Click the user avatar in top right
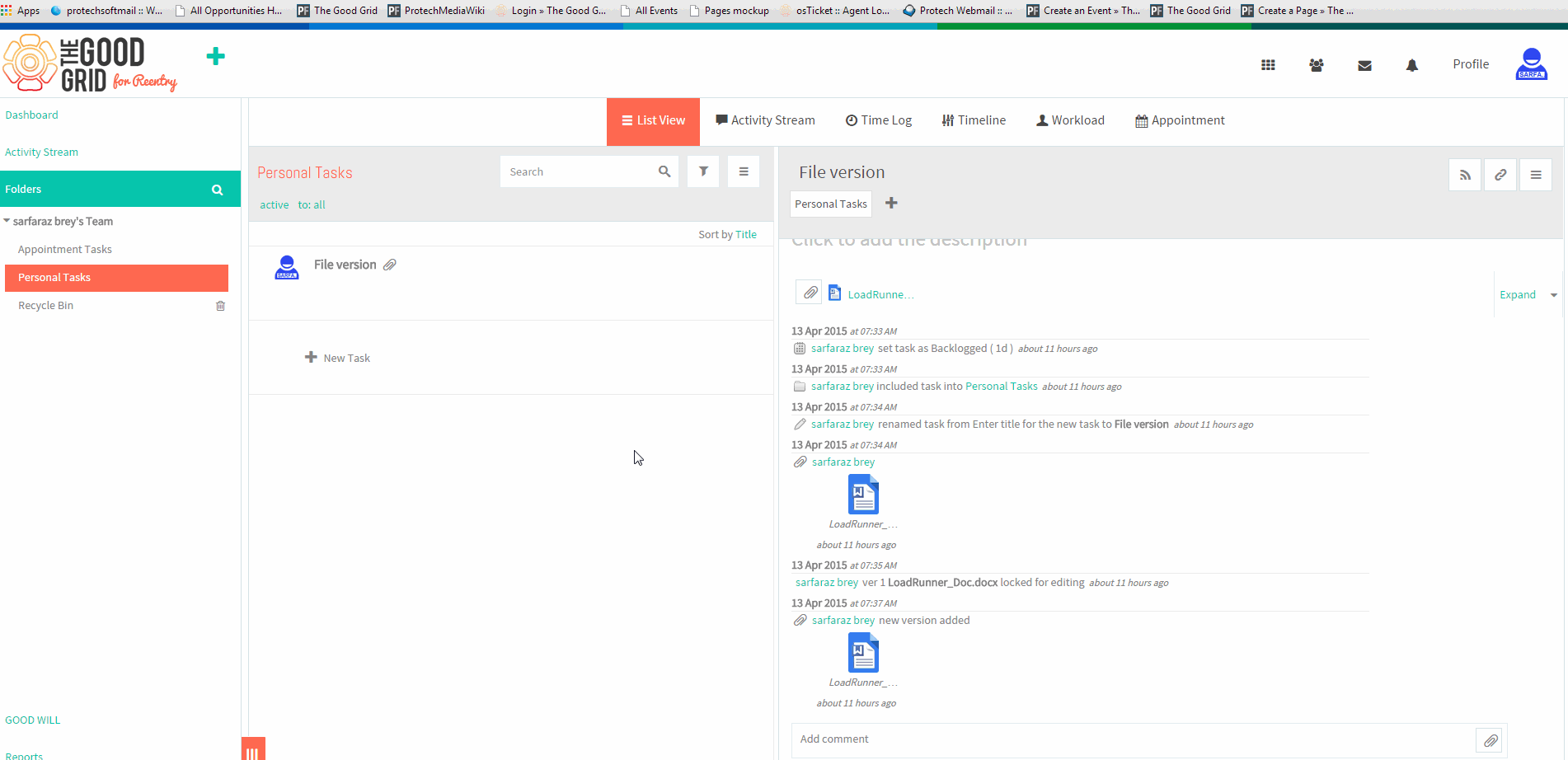The height and width of the screenshot is (760, 1568). (1532, 63)
